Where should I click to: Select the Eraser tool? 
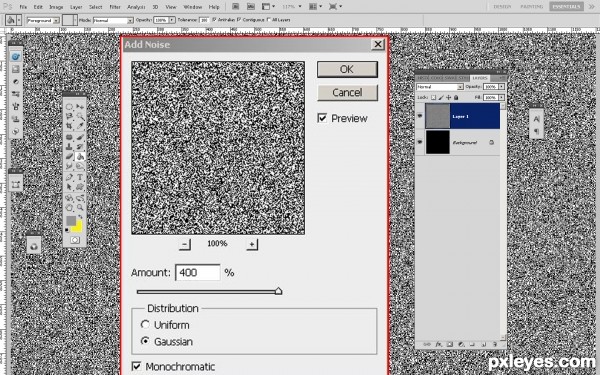click(x=69, y=156)
